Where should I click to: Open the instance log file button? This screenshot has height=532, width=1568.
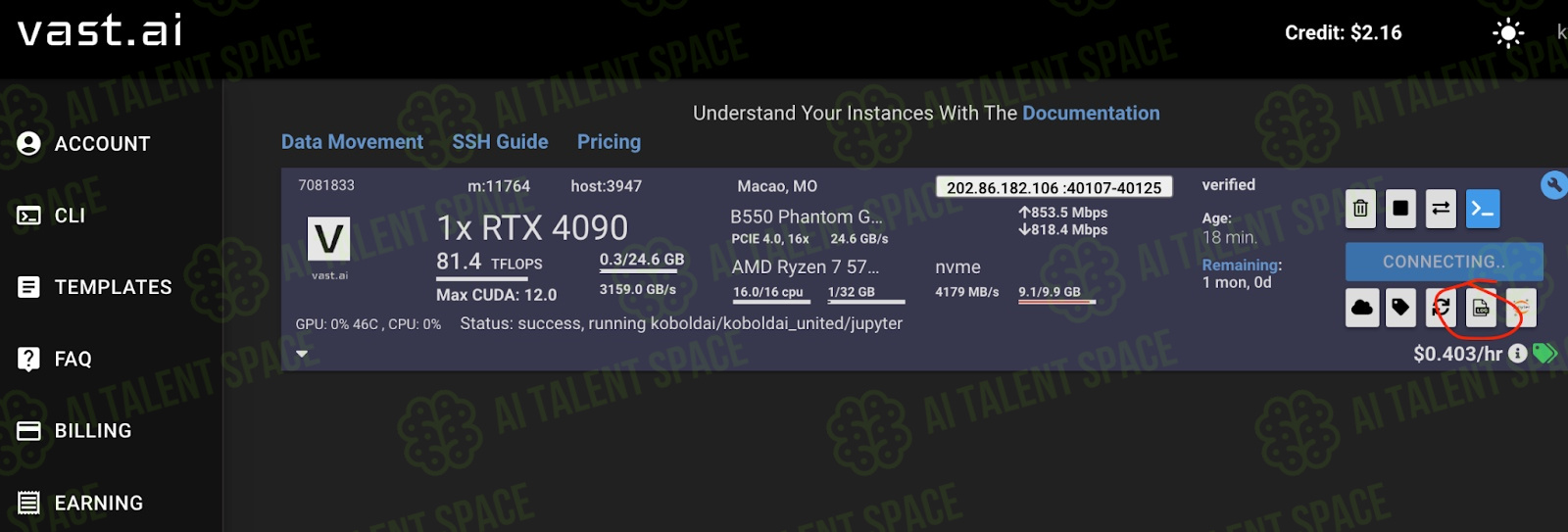pos(1481,308)
